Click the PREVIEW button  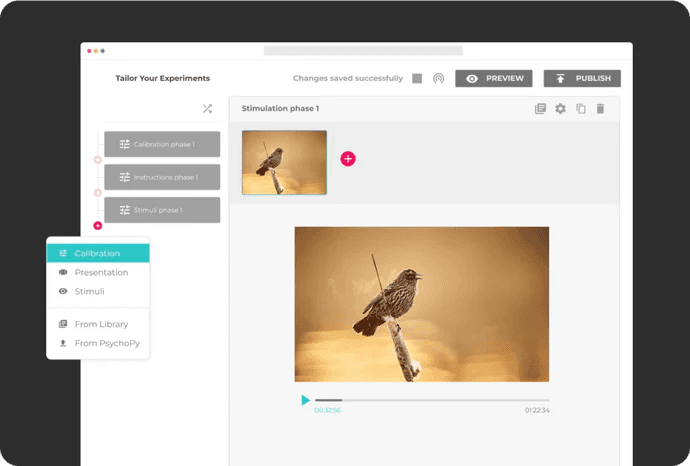tap(493, 78)
